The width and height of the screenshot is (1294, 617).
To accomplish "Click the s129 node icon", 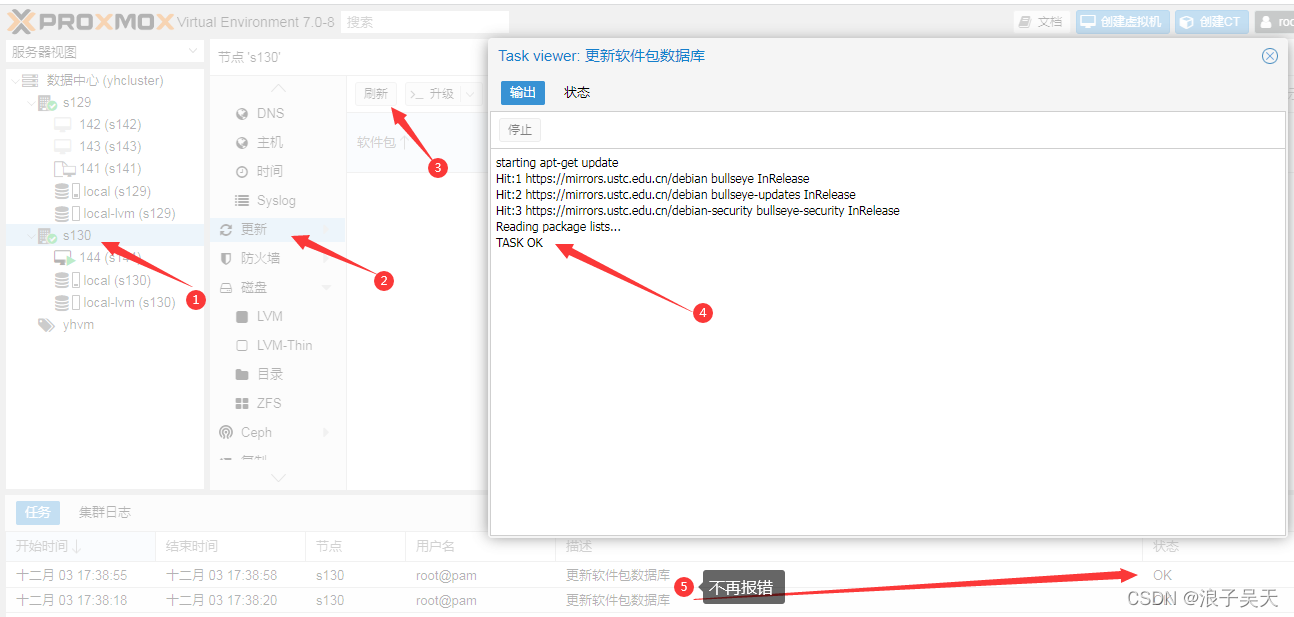I will coord(47,102).
